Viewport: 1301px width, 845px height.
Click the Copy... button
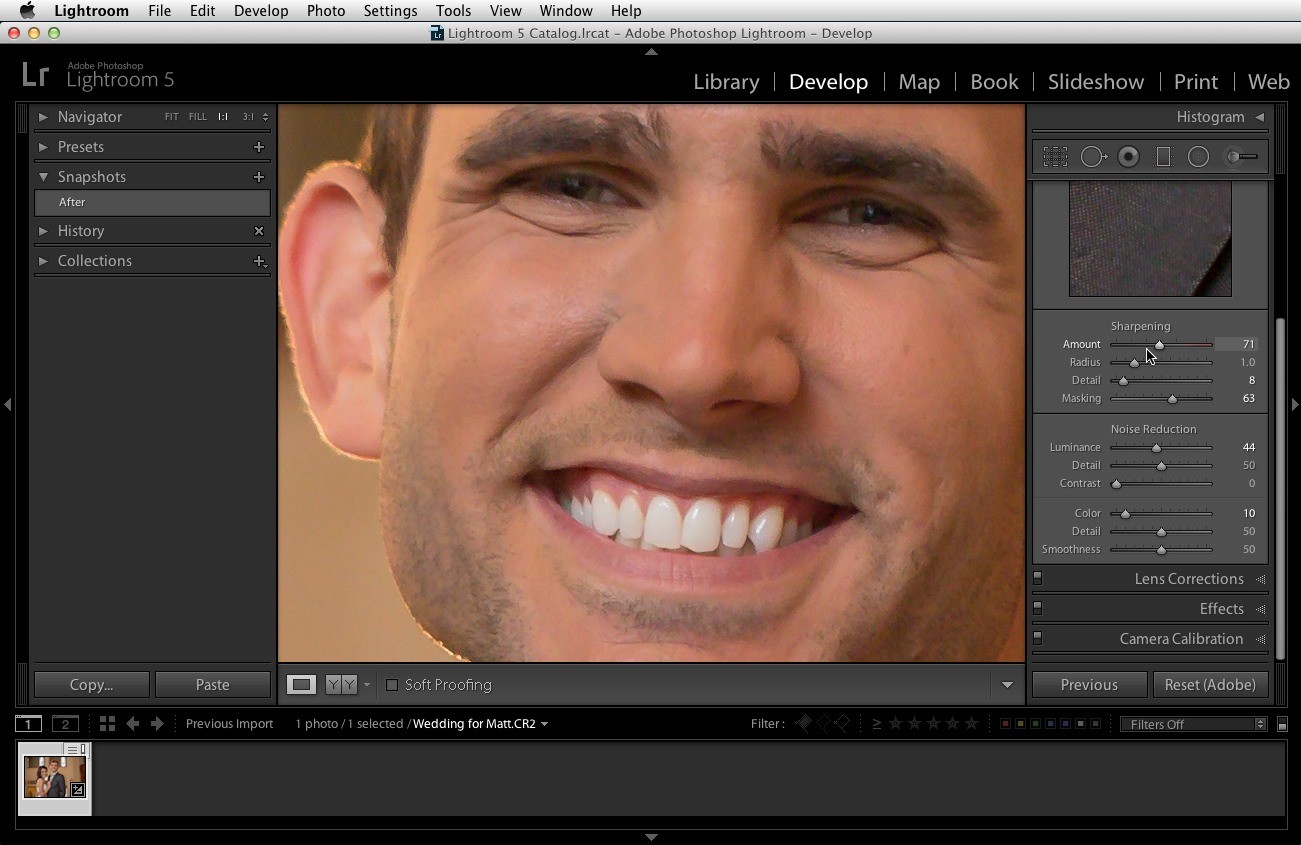tap(91, 685)
